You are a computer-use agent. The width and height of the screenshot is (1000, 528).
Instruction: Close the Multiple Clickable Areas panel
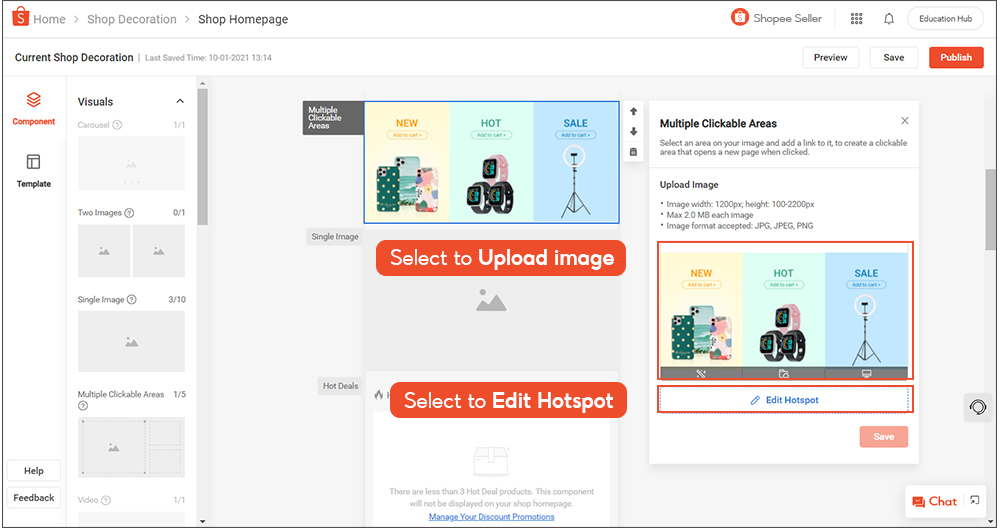pyautogui.click(x=904, y=121)
